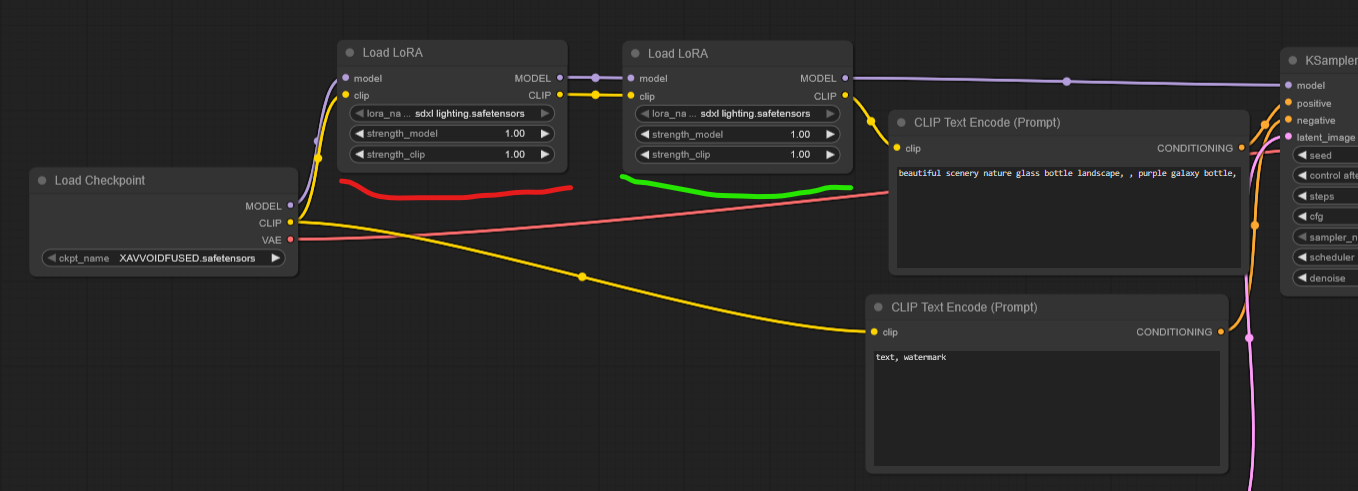
Task: Click midpoint dot on MODEL link between LoRA nodes
Action: [x=596, y=77]
